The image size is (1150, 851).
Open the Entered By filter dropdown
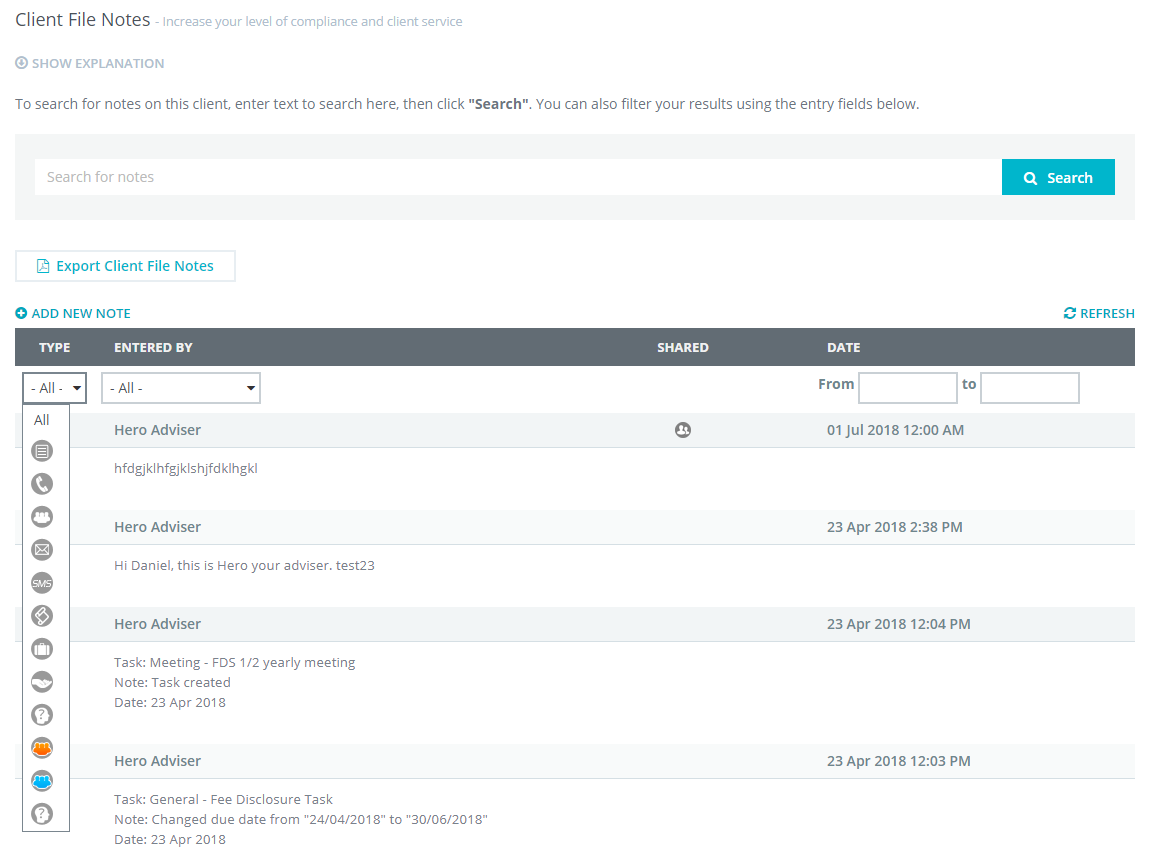point(181,388)
